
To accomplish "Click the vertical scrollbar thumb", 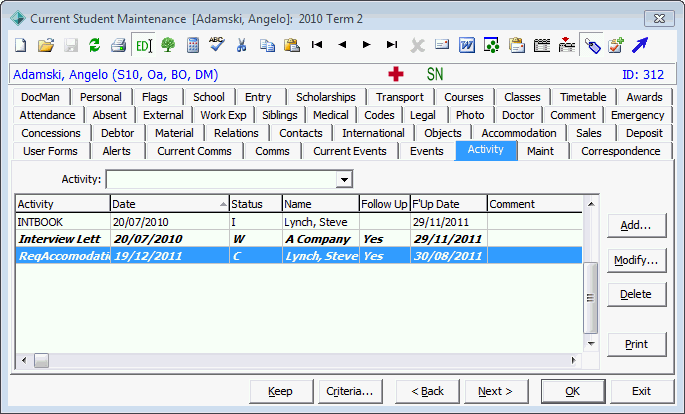I will coord(591,298).
